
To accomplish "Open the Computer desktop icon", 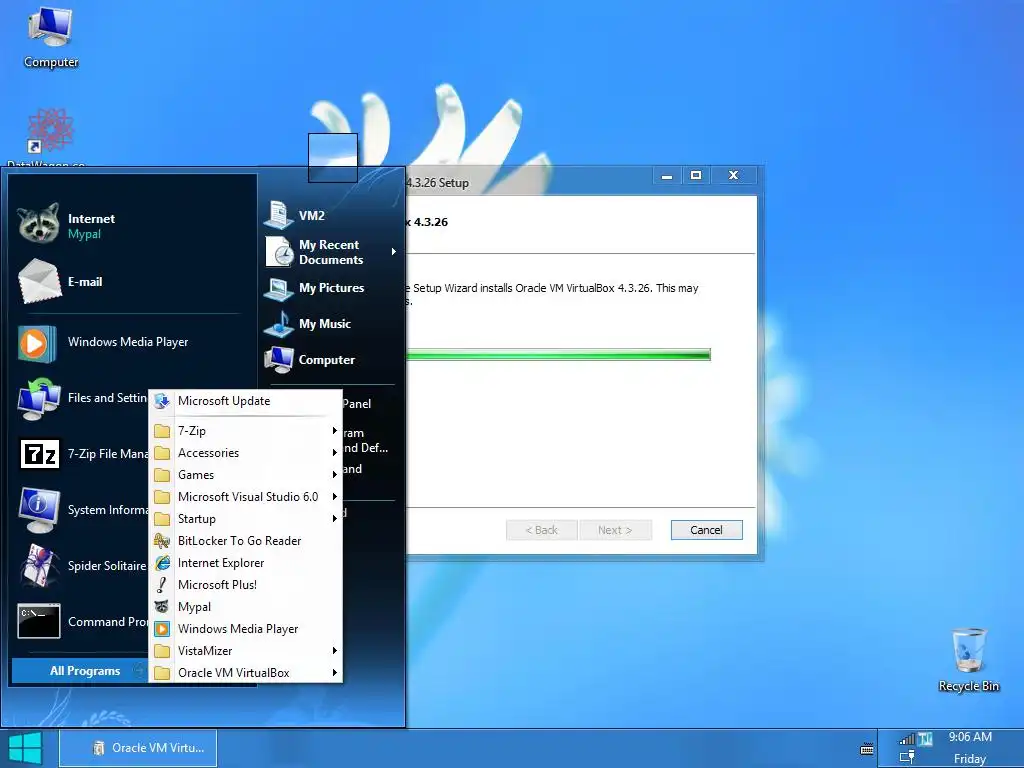I will pos(50,36).
